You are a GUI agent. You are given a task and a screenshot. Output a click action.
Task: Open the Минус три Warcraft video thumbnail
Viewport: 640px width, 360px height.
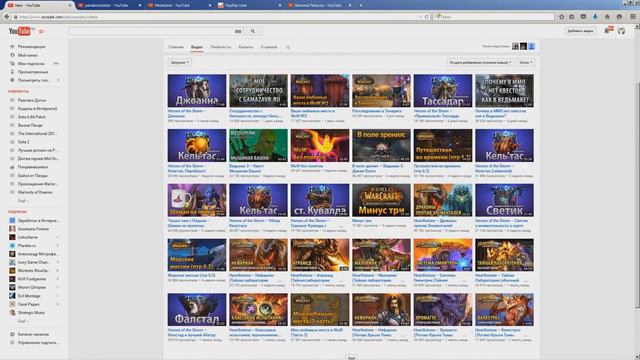point(381,200)
